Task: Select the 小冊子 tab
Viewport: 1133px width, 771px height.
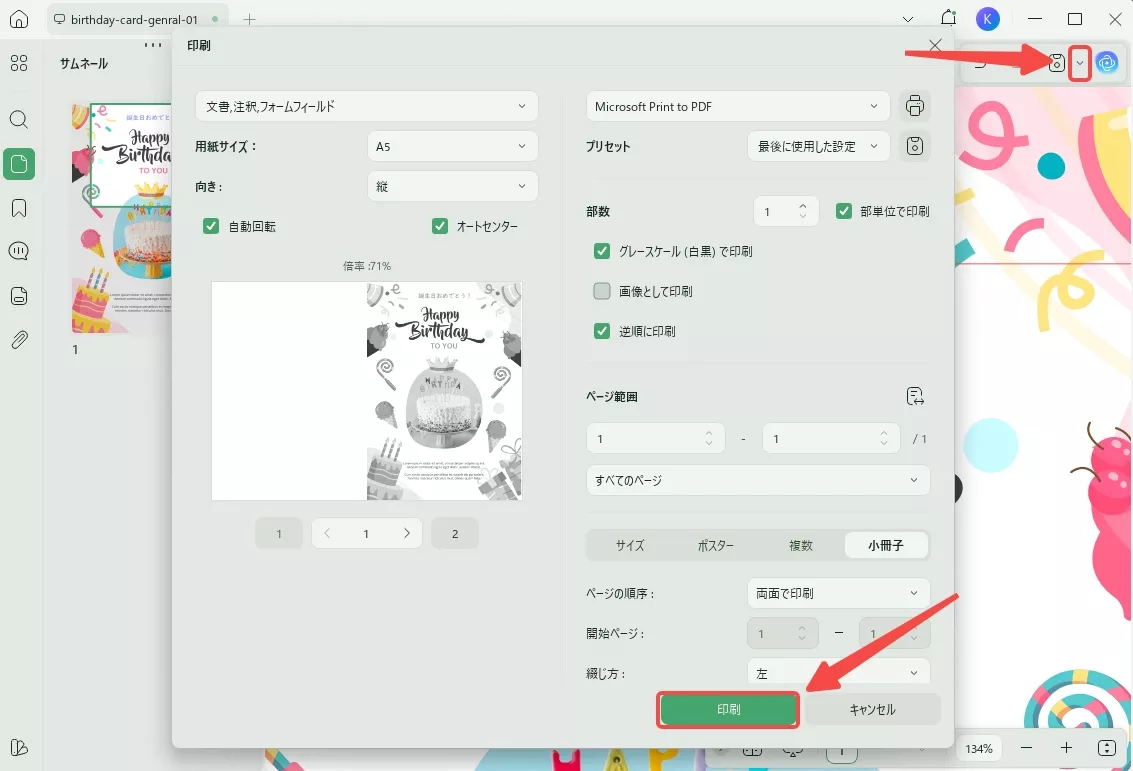Action: tap(886, 545)
